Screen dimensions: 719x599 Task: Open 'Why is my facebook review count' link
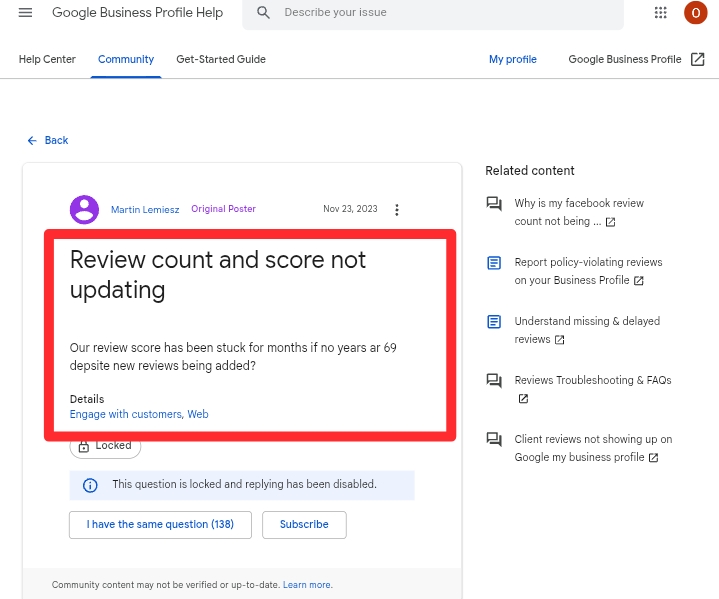pos(579,212)
